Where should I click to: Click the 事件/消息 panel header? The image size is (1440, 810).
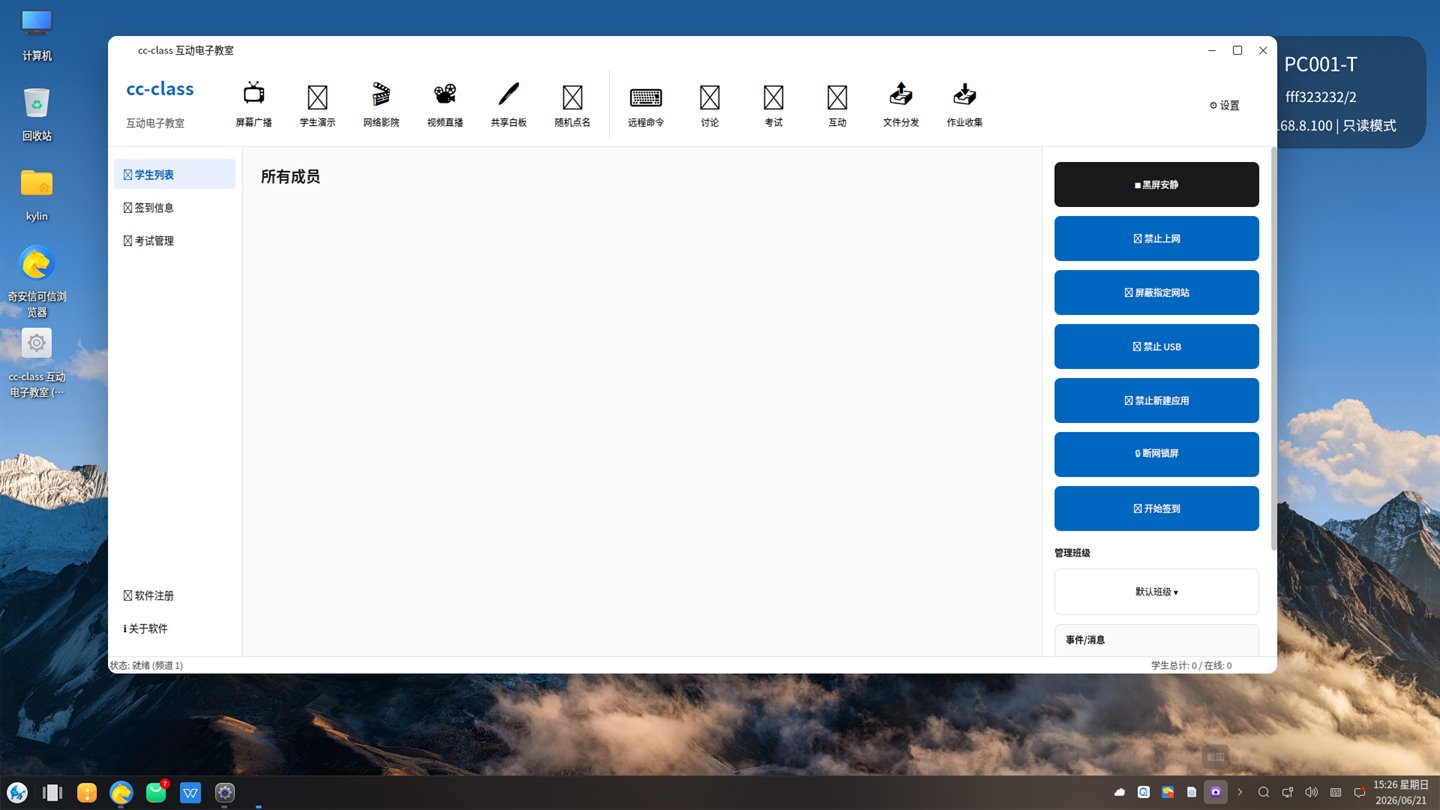[x=1085, y=640]
